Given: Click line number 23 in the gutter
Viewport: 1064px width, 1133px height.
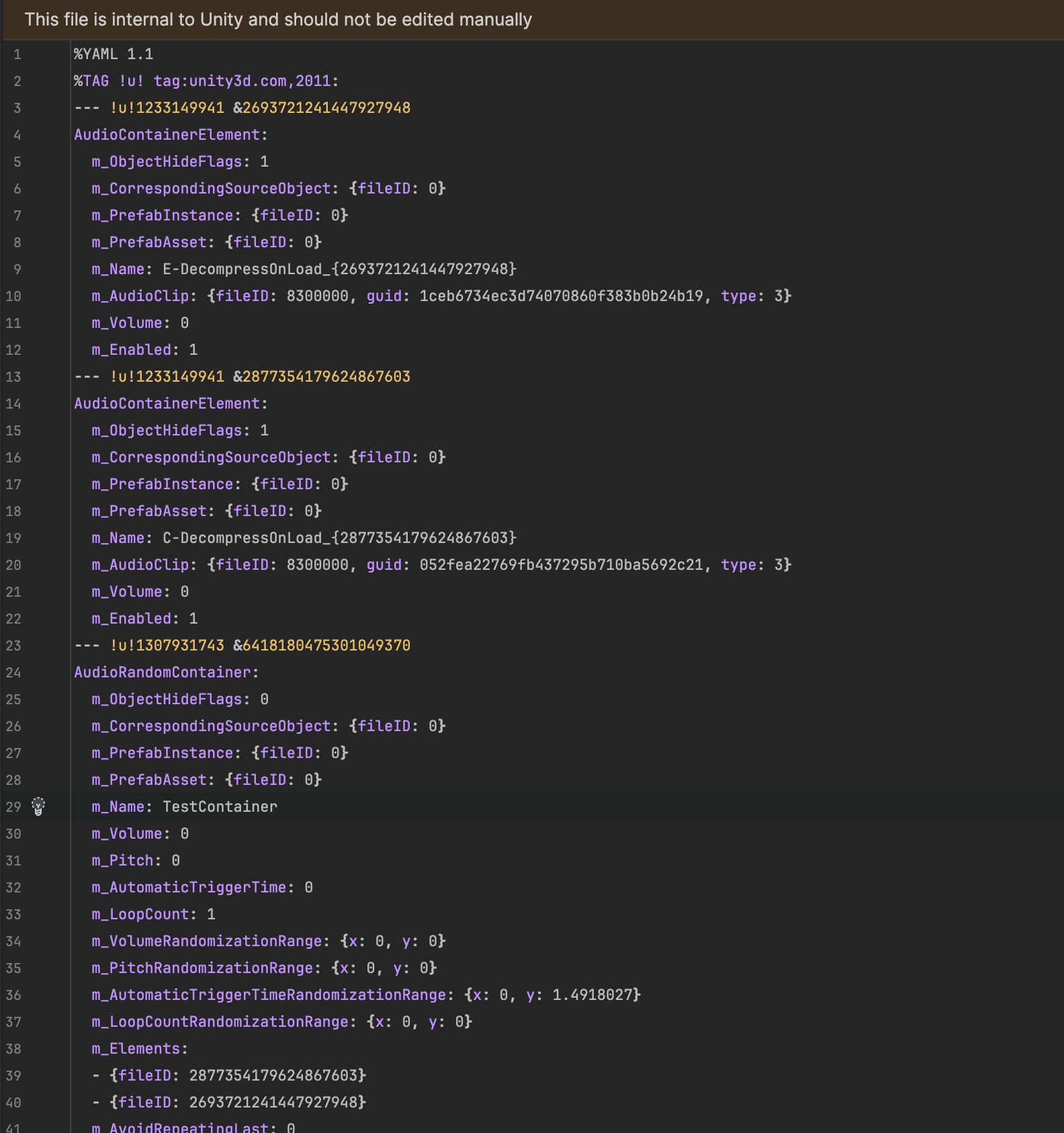Looking at the screenshot, I should 13,646.
